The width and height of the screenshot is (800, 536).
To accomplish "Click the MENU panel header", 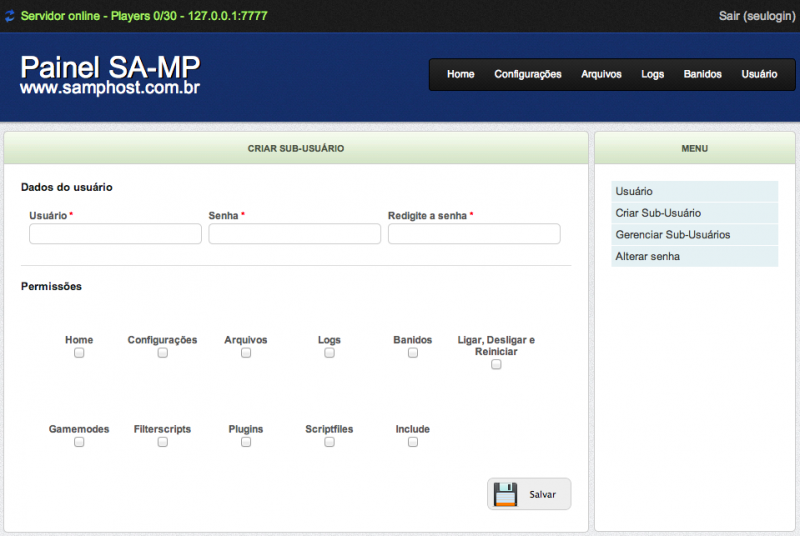I will [694, 148].
